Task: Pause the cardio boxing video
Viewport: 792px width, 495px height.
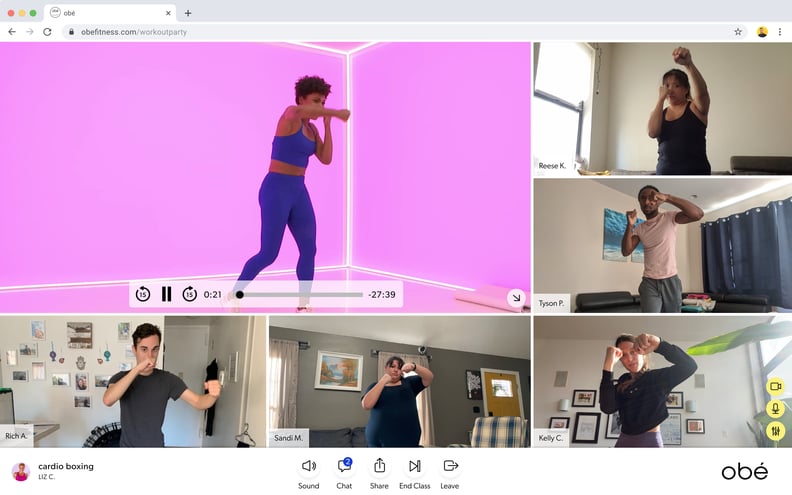Action: (166, 294)
